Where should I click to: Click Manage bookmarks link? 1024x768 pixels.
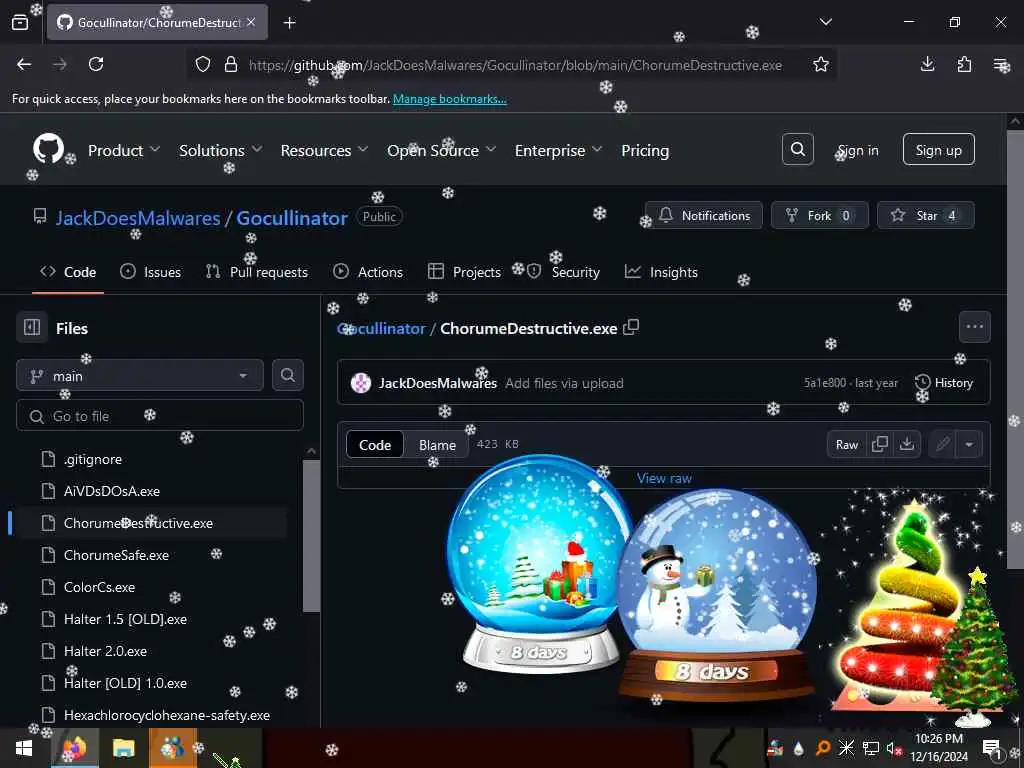(449, 99)
